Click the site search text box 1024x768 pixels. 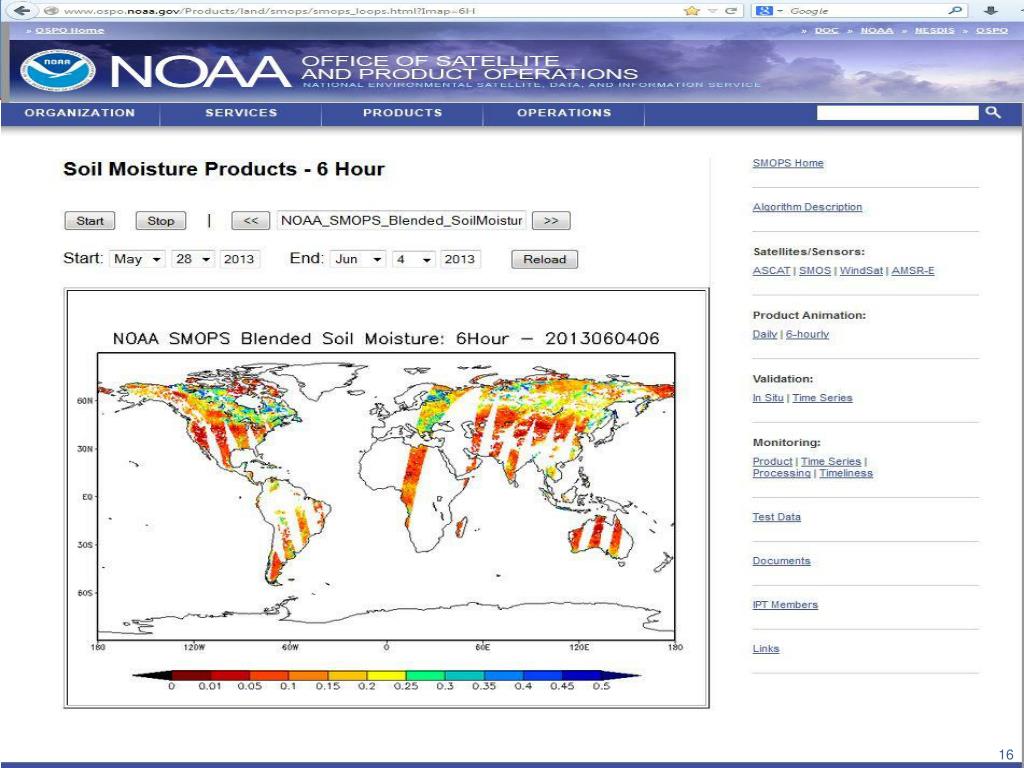[897, 113]
